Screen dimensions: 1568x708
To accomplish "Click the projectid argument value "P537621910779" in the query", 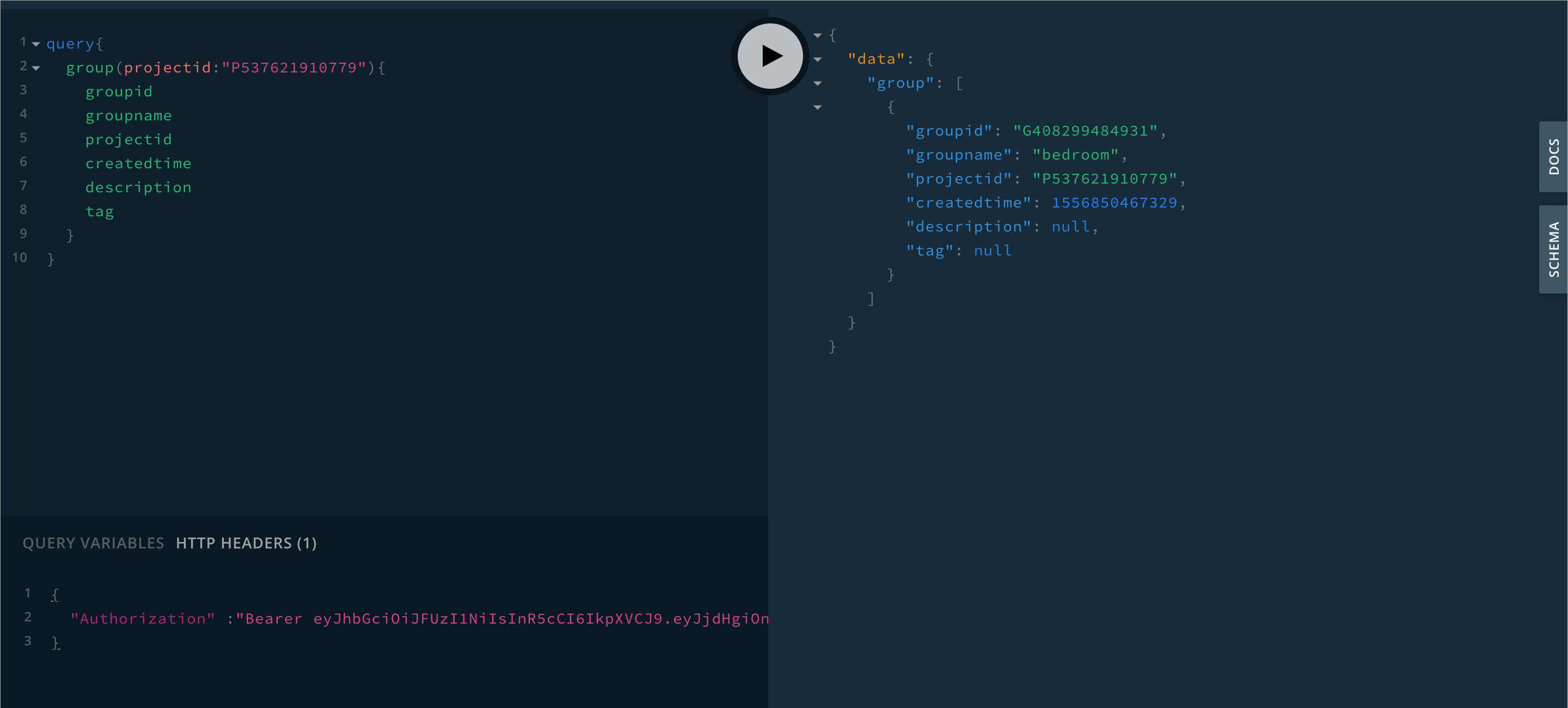I will tap(294, 68).
